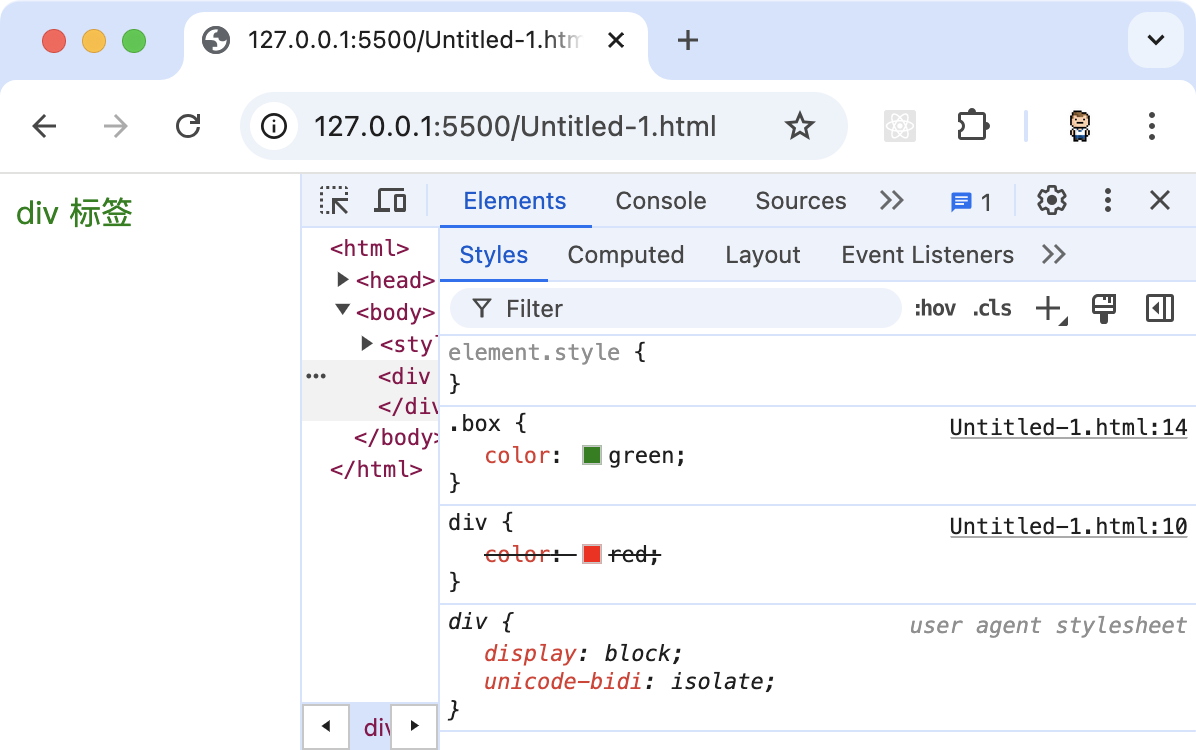Open the green color swatch picker
1196x750 pixels.
coord(592,456)
